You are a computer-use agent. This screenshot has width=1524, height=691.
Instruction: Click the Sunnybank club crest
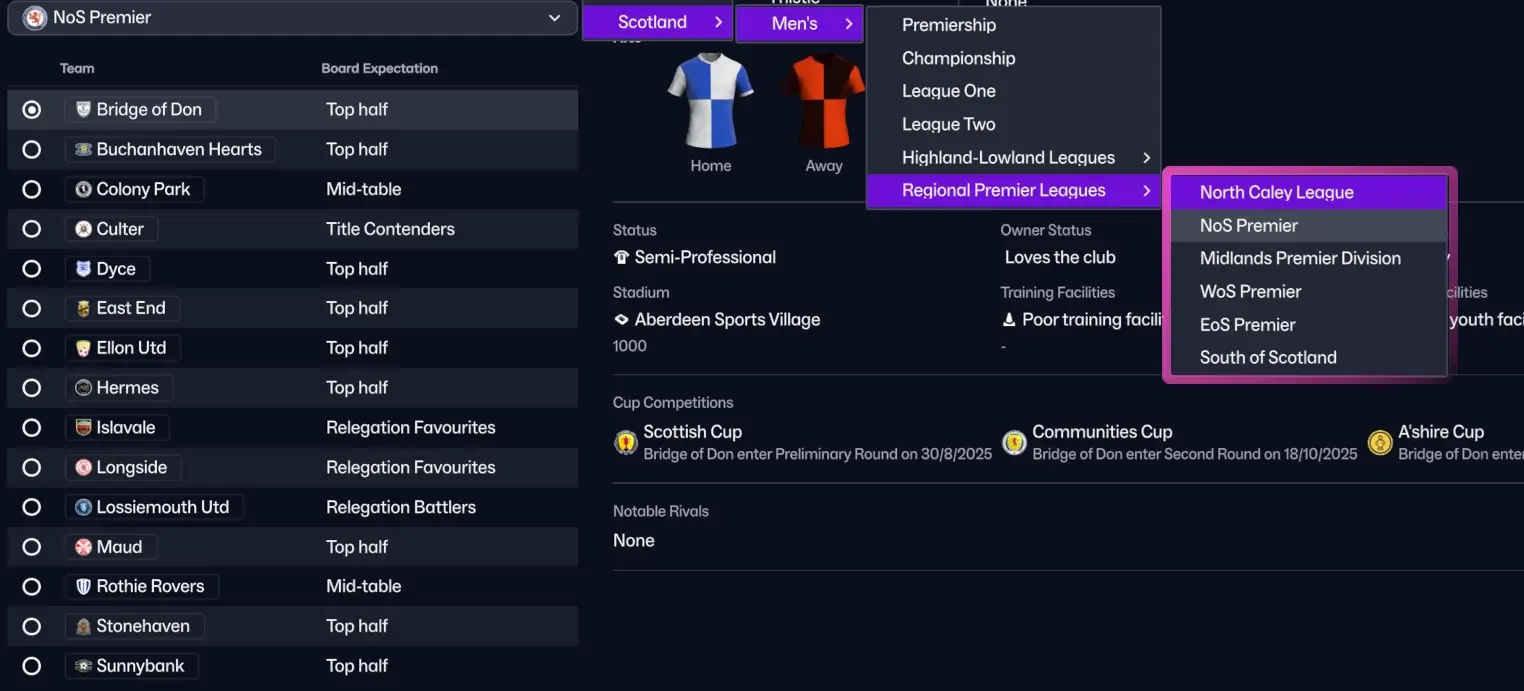click(83, 666)
